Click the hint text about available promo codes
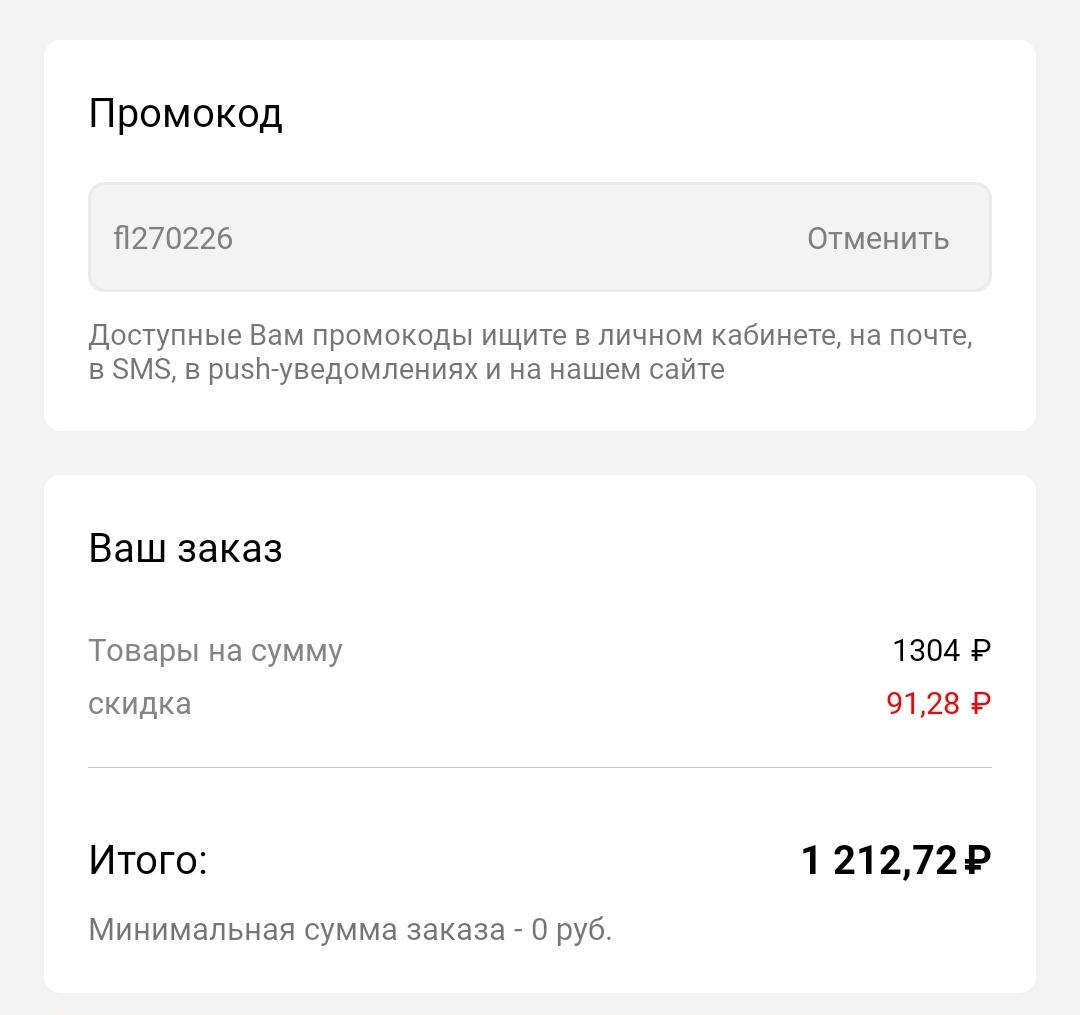The image size is (1080, 1015). [530, 352]
